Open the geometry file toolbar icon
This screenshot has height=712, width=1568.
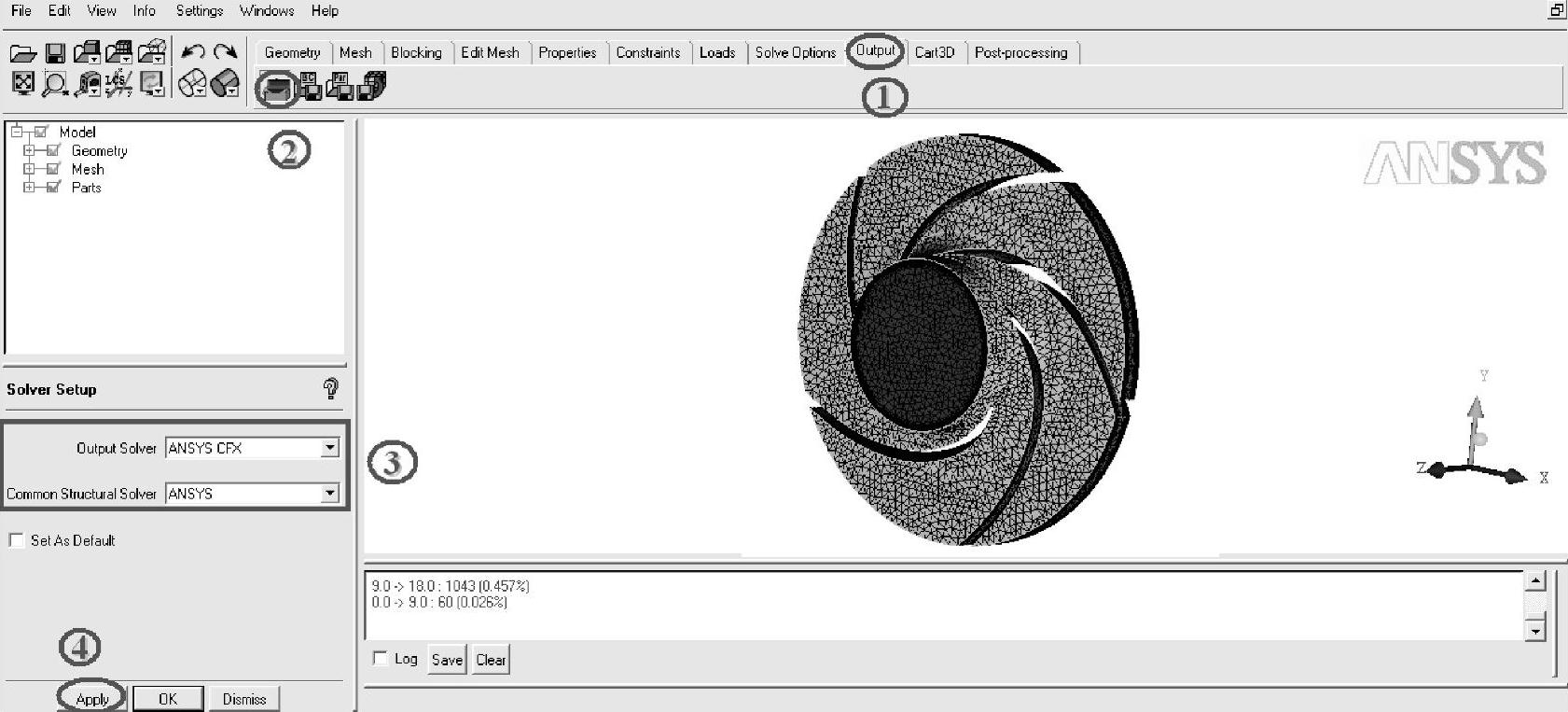(x=87, y=52)
